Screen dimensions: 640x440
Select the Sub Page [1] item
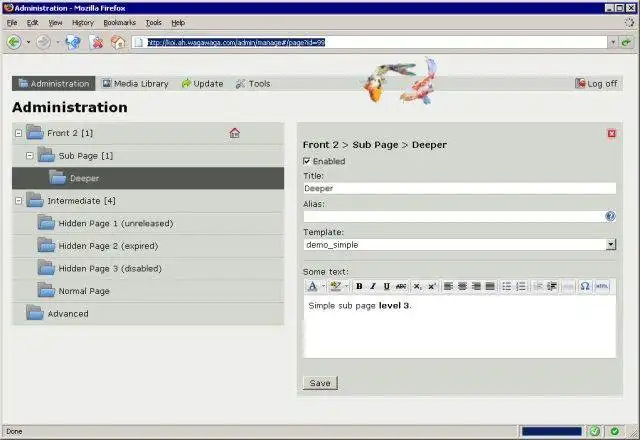click(x=86, y=156)
